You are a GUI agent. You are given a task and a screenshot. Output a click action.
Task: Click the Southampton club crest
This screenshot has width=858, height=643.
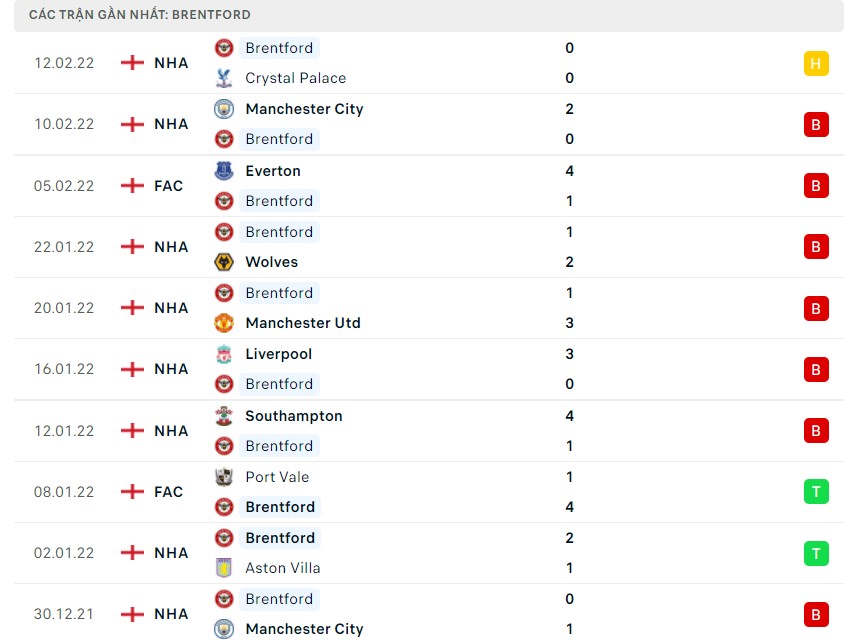click(224, 416)
